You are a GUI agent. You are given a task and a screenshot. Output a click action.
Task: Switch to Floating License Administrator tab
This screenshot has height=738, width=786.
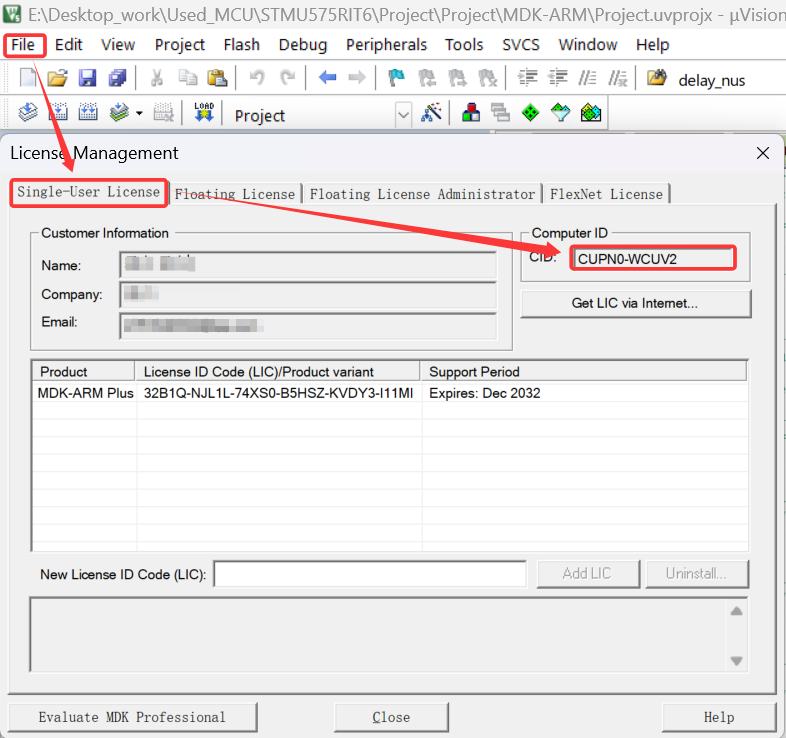tap(422, 195)
